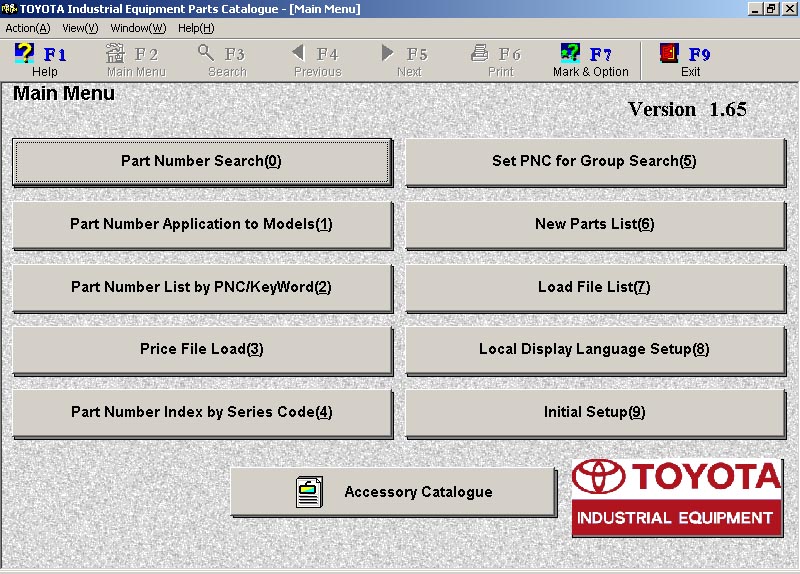
Task: Open Part Number Application to Models
Action: pyautogui.click(x=202, y=224)
